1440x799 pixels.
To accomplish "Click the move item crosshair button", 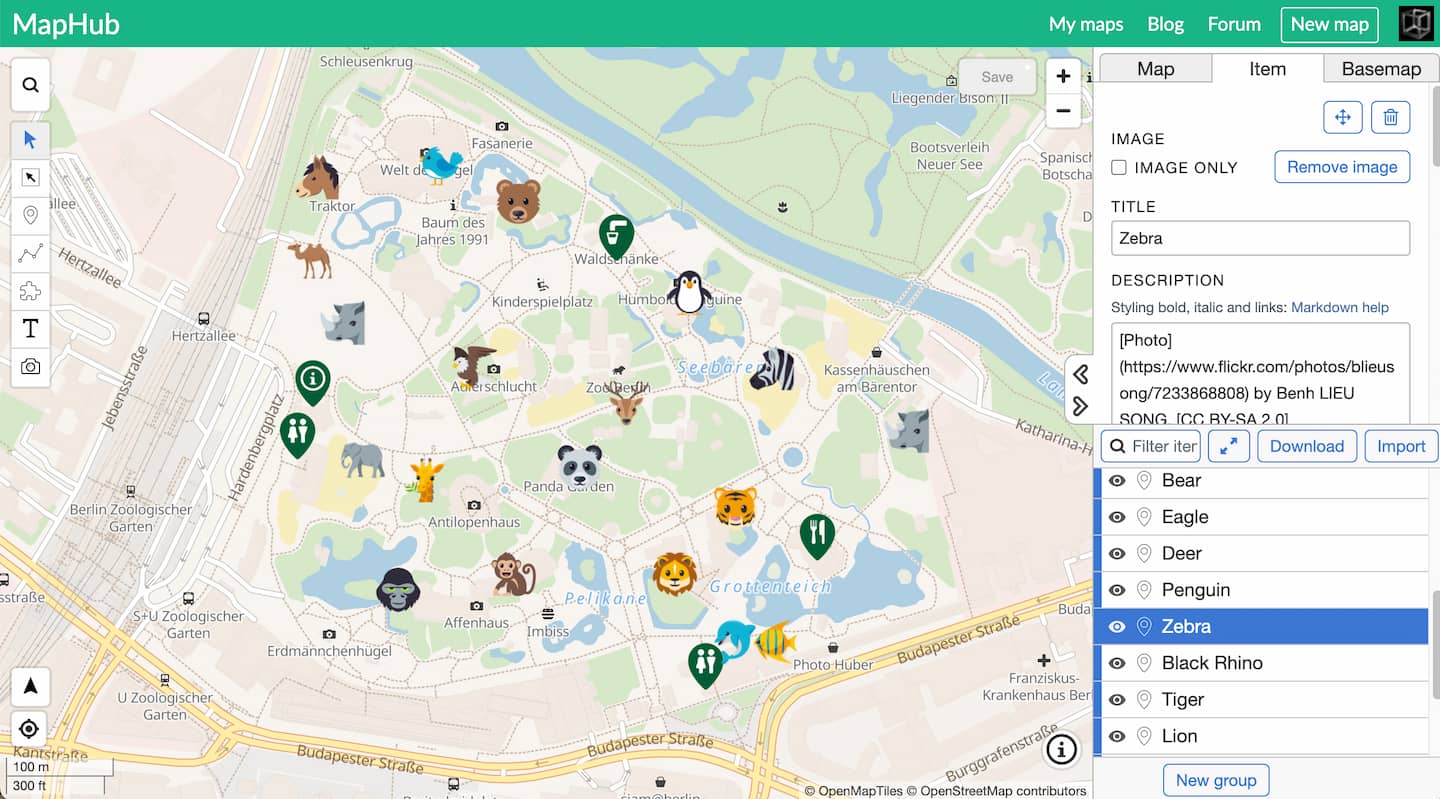I will (x=1342, y=117).
